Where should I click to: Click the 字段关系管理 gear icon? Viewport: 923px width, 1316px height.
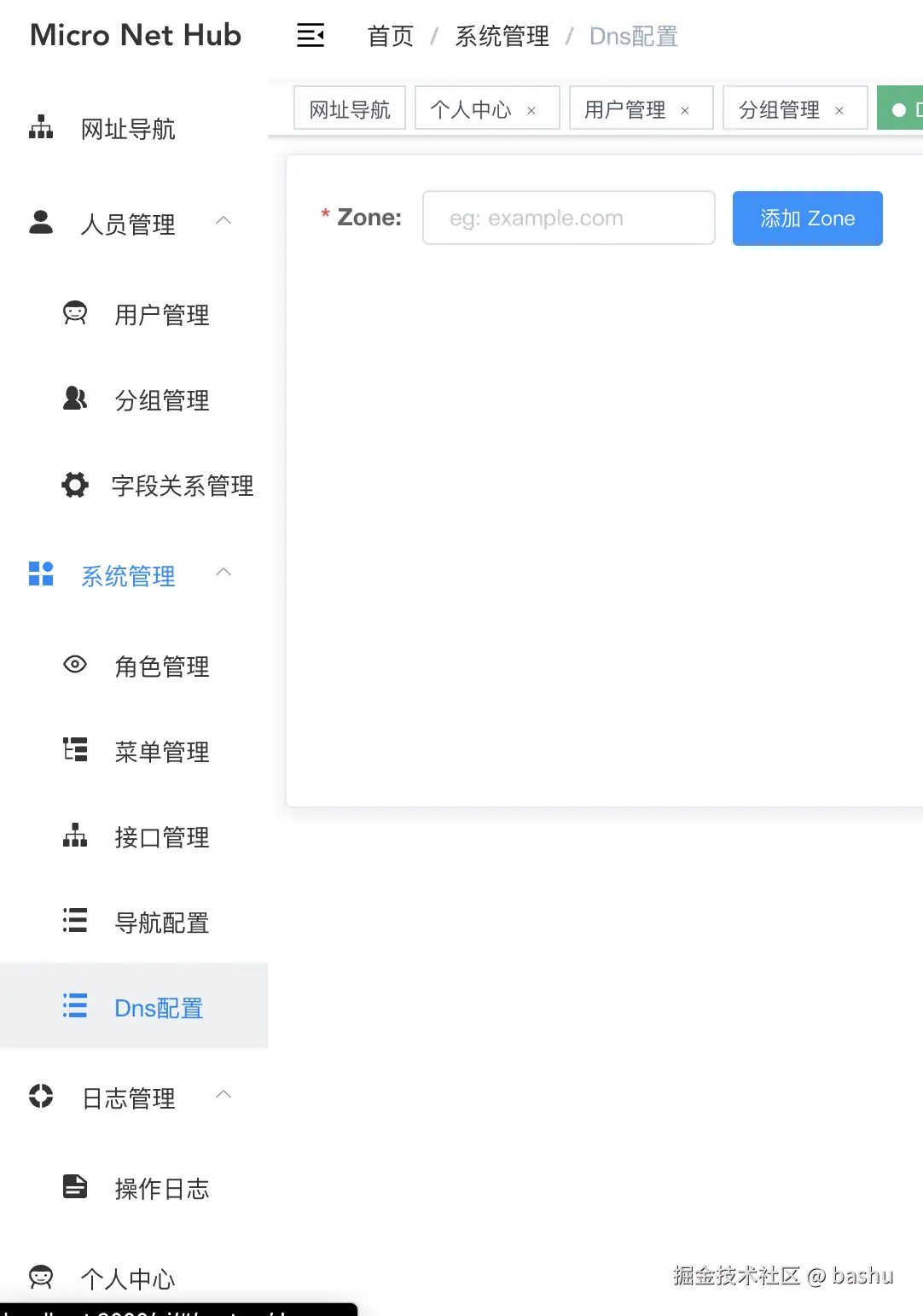point(75,485)
